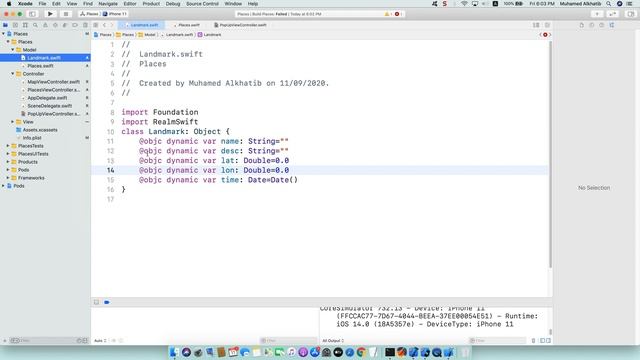Select AppDelegate.swift in the navigator
The image size is (640, 360).
(47, 98)
